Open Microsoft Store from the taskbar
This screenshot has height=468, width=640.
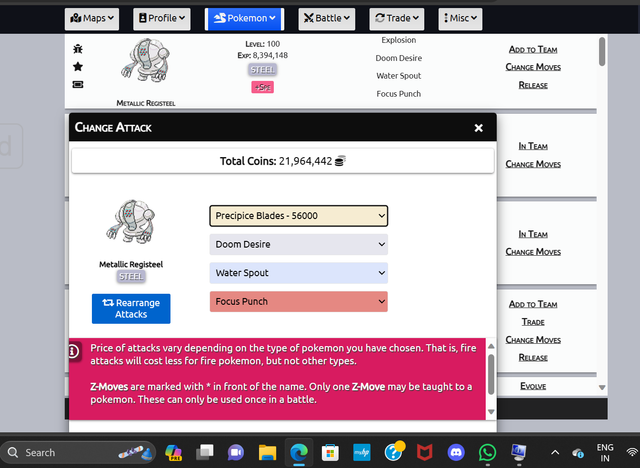click(x=330, y=452)
